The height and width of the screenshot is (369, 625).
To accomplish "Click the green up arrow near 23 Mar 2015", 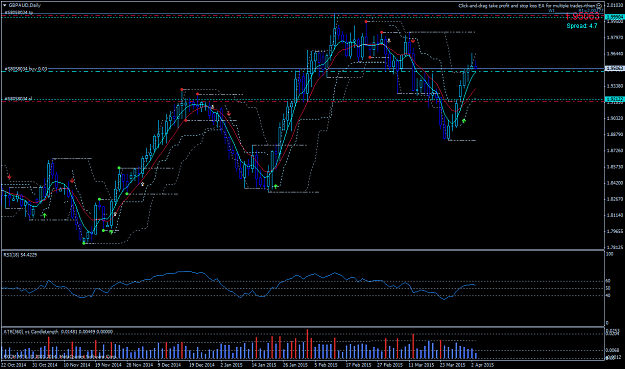I will tap(464, 120).
